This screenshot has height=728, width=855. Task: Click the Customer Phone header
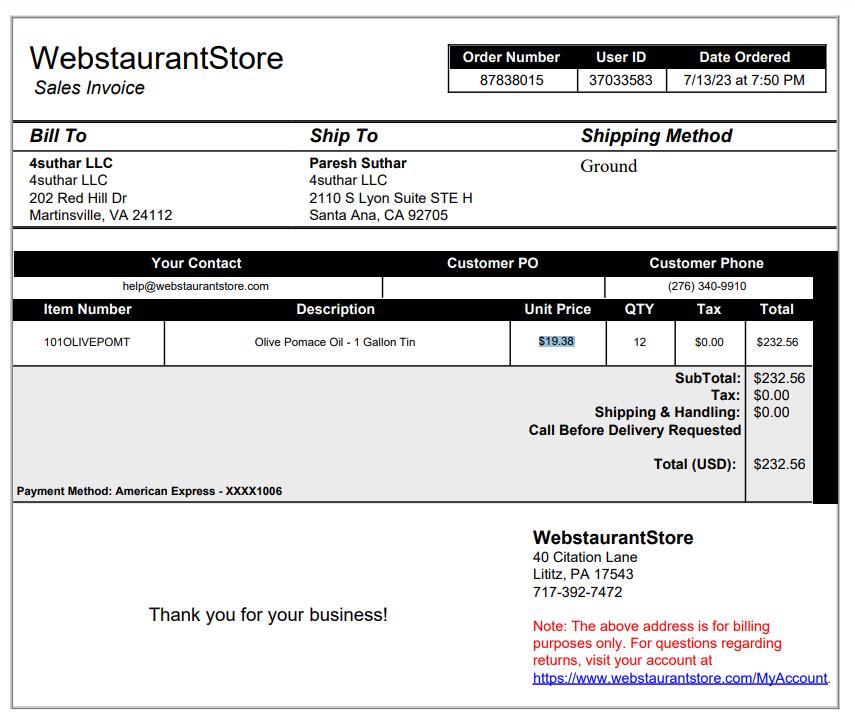(706, 263)
